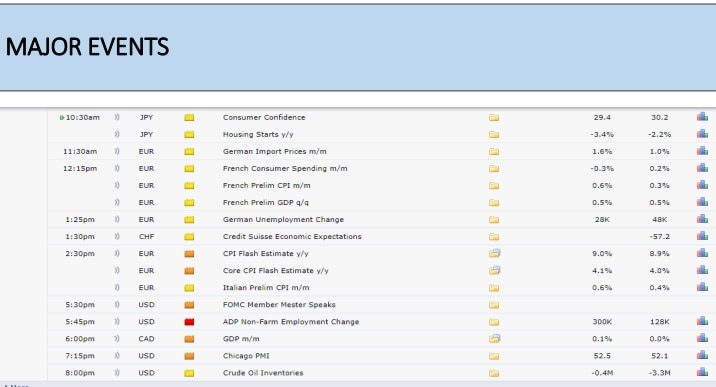The image size is (716, 387).
Task: View chart icon for Credit Suisse Economic Expectations
Action: tap(702, 236)
